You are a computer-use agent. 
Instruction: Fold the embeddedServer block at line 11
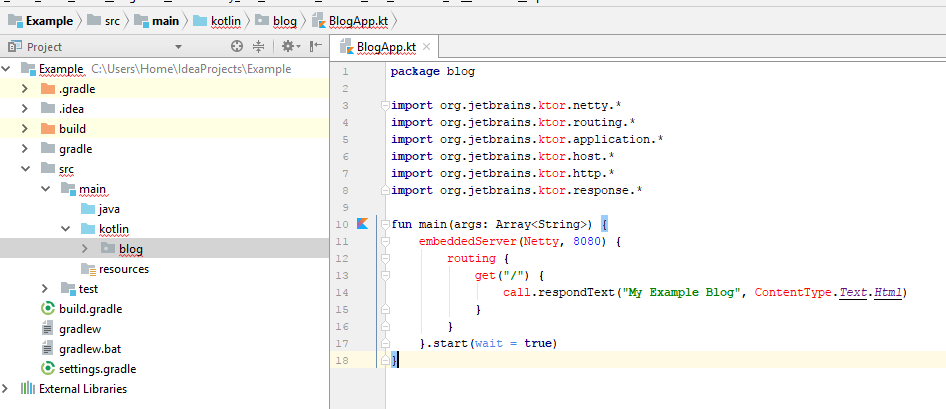[386, 241]
